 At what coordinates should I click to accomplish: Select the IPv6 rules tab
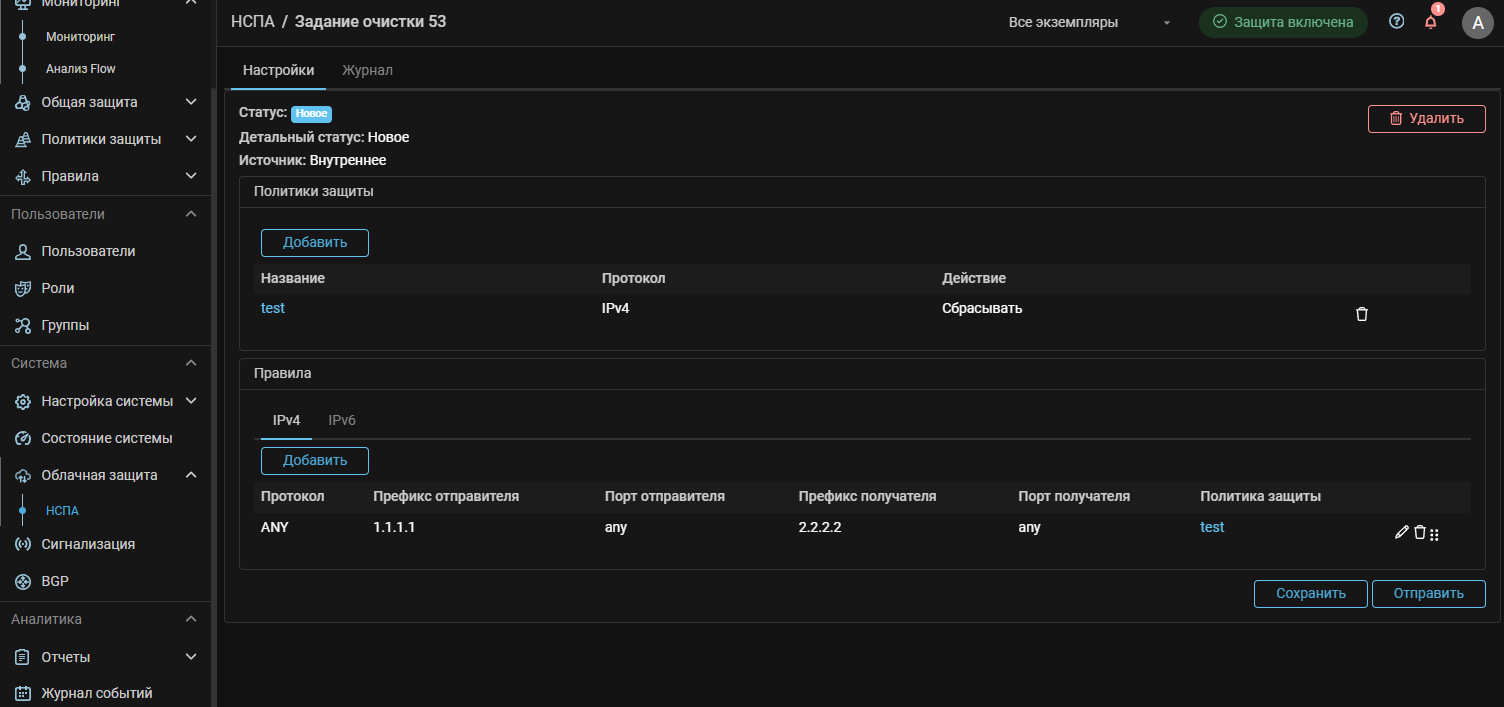coord(342,420)
